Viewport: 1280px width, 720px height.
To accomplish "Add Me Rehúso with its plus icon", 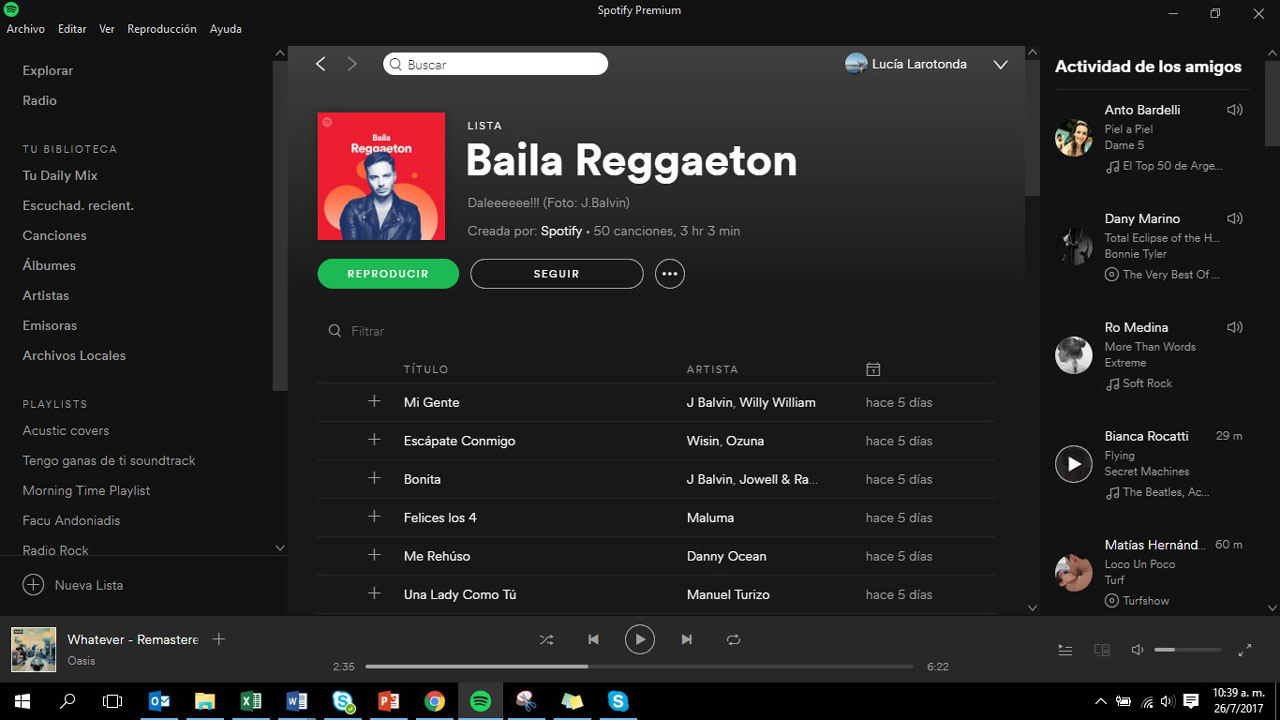I will [x=374, y=555].
